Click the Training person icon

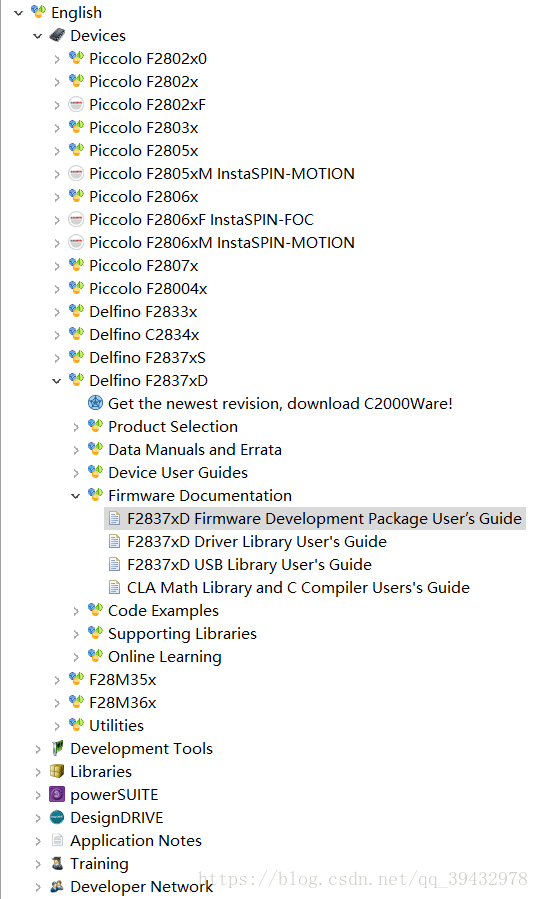[x=57, y=863]
